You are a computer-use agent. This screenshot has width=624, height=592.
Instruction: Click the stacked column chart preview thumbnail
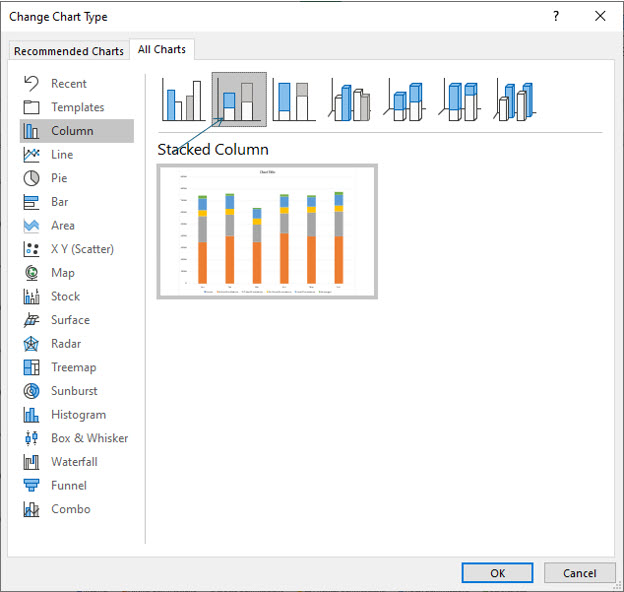pyautogui.click(x=267, y=232)
